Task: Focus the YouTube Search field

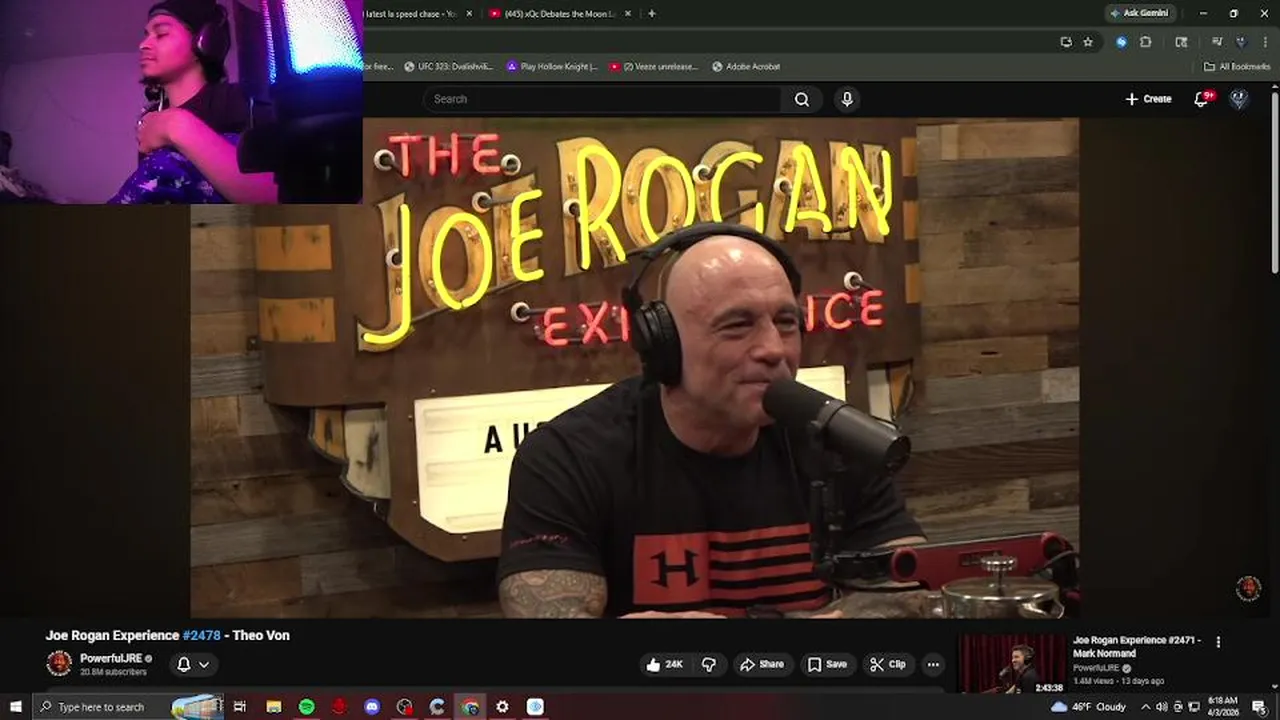Action: 603,99
